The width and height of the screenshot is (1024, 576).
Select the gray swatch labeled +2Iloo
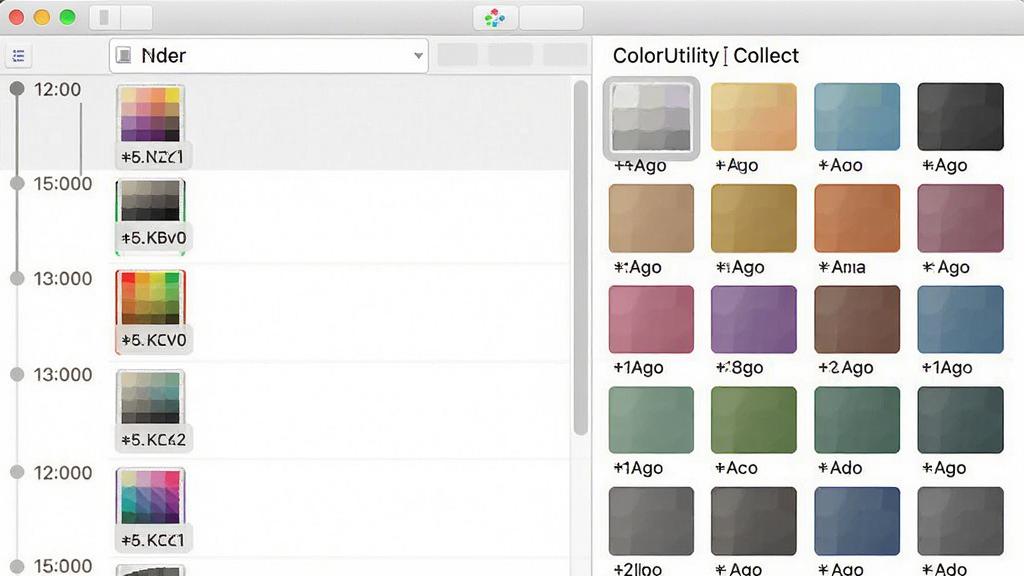[x=651, y=521]
